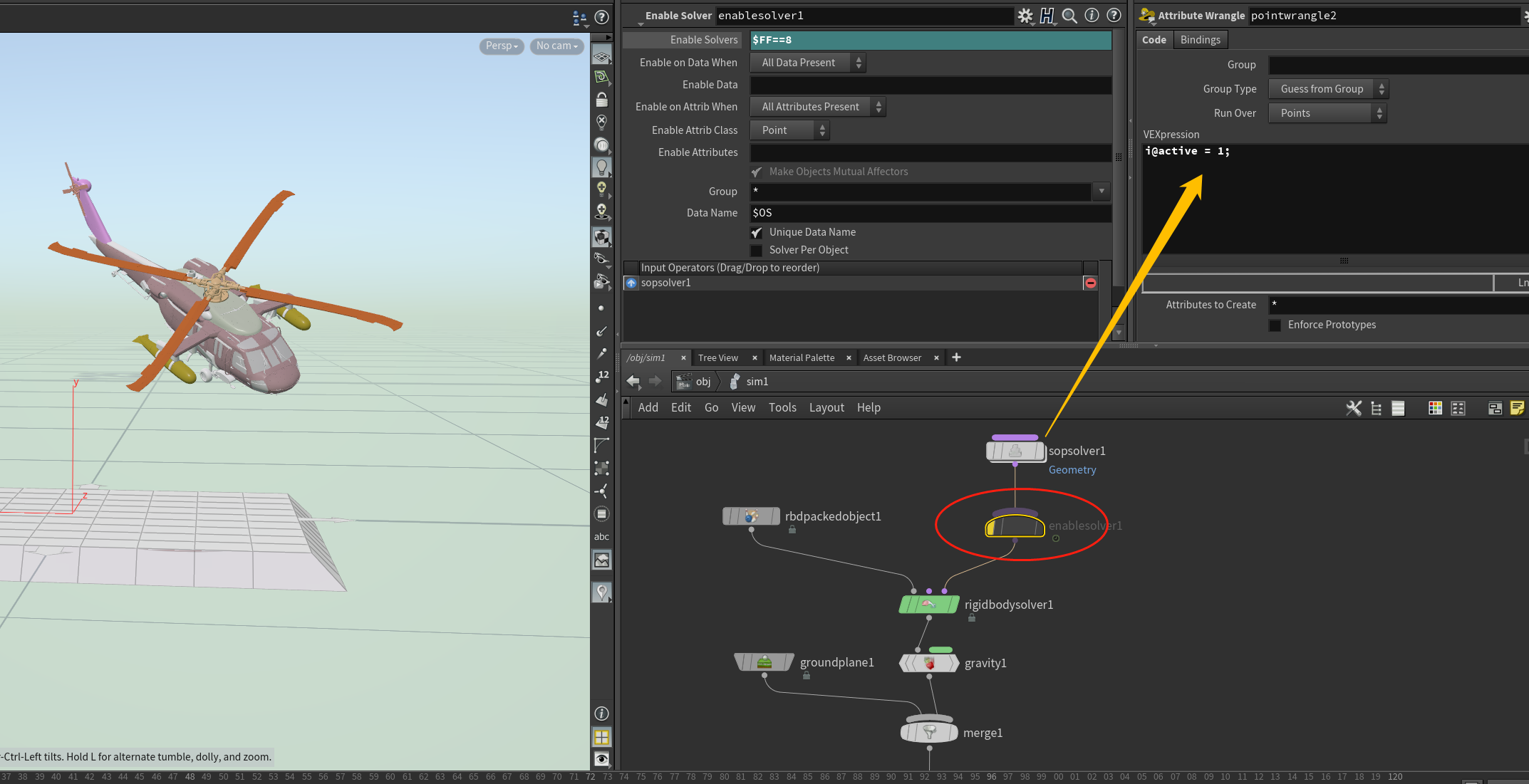Toggle the Enforce Prototypes checkbox
Image resolution: width=1529 pixels, height=784 pixels.
click(x=1275, y=325)
